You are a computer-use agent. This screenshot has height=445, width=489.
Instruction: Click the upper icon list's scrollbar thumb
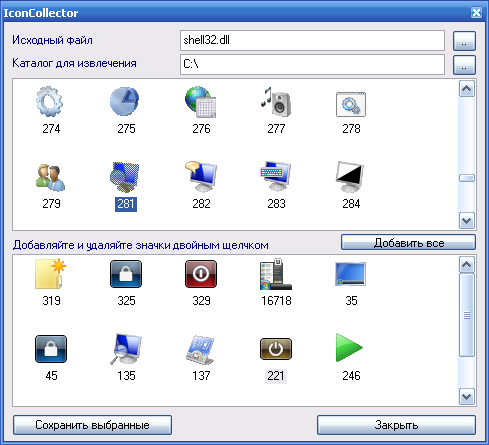(467, 178)
